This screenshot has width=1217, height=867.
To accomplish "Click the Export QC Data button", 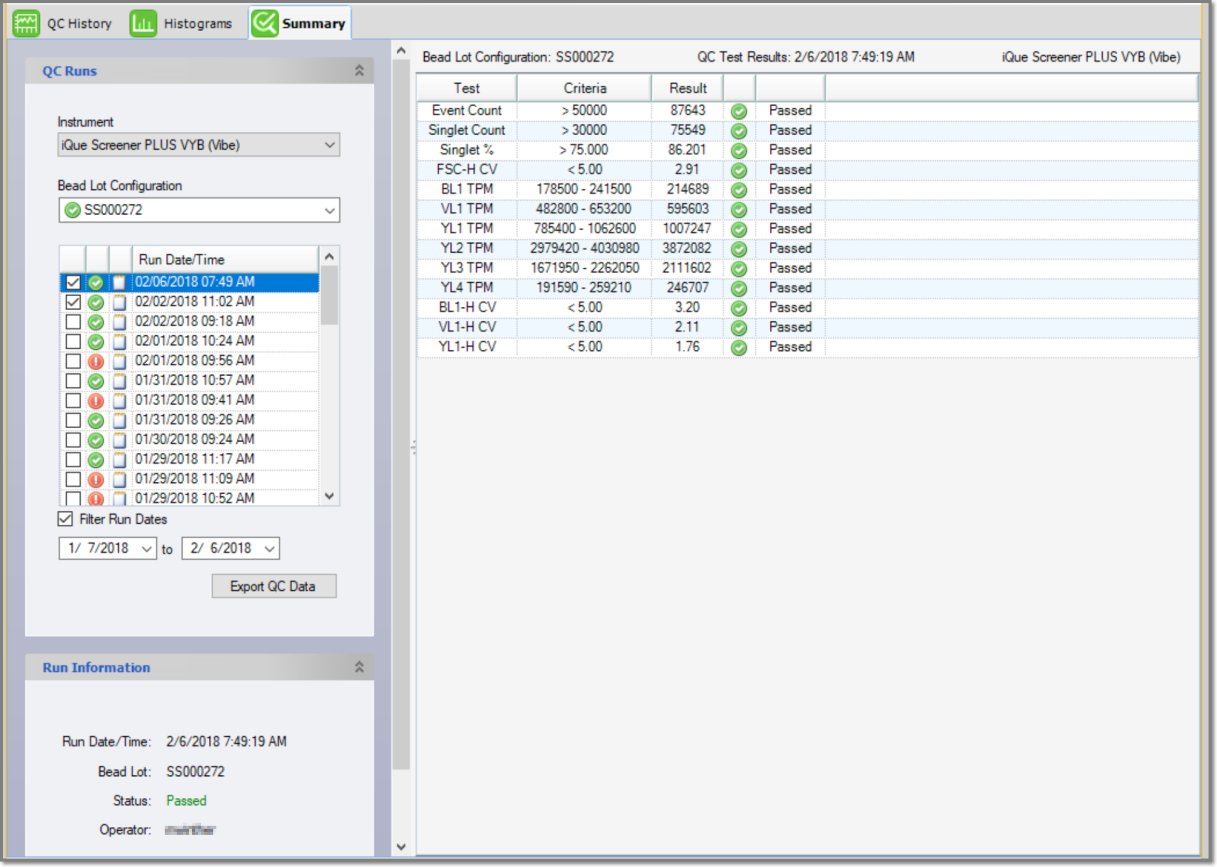I will point(274,586).
